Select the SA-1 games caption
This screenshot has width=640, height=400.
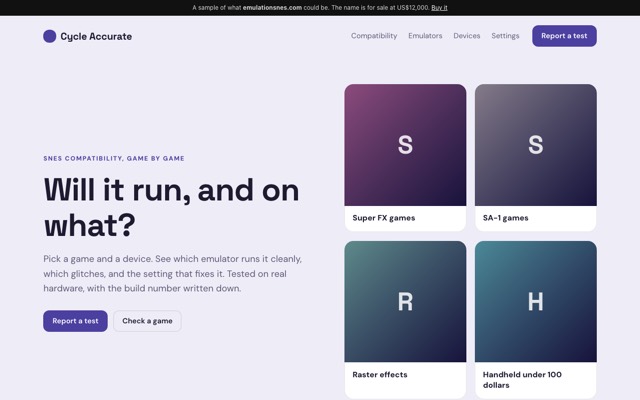[505, 218]
